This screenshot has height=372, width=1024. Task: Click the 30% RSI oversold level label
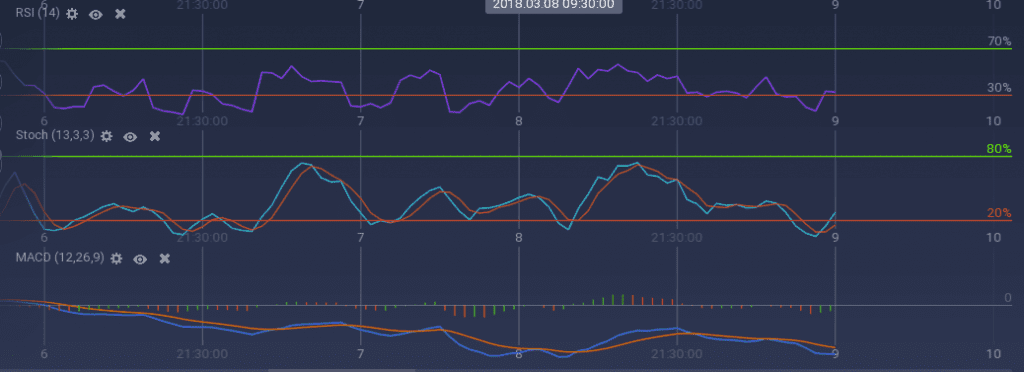pyautogui.click(x=999, y=87)
